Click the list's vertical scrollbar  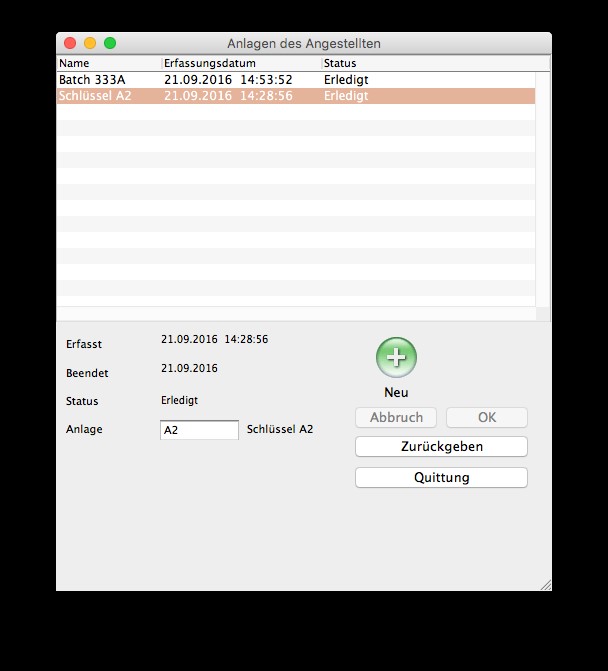[542, 190]
